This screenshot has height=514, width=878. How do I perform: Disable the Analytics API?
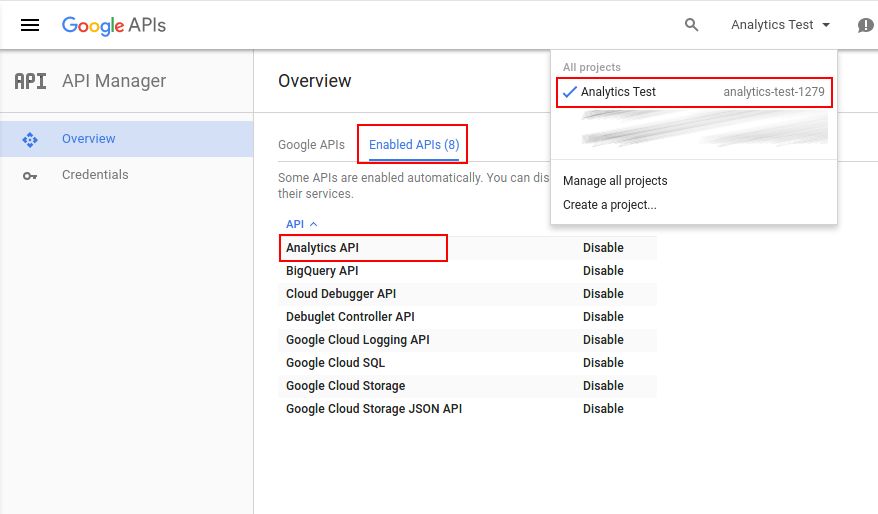pyautogui.click(x=603, y=247)
